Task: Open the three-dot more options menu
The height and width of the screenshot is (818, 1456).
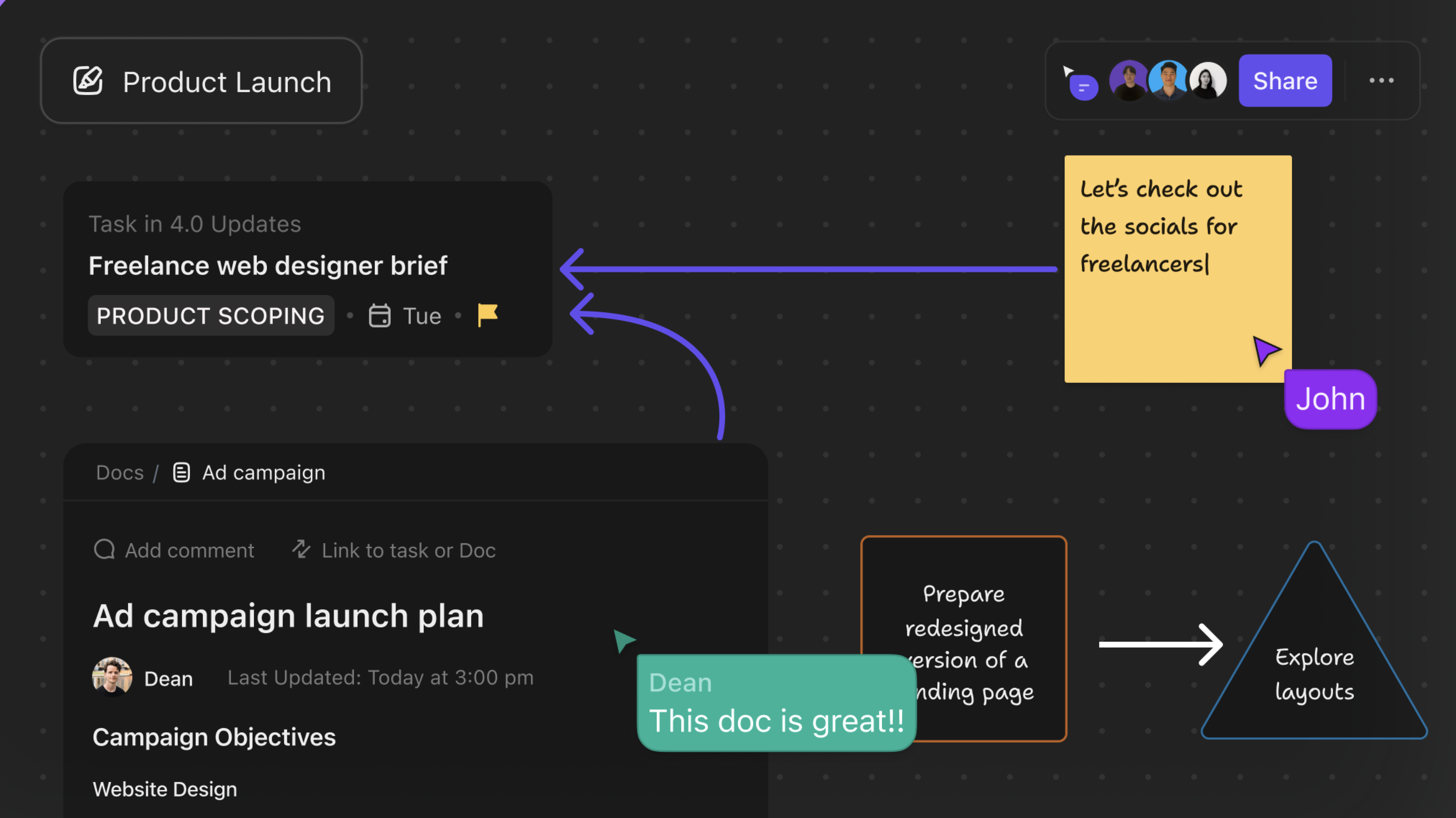Action: click(x=1381, y=81)
